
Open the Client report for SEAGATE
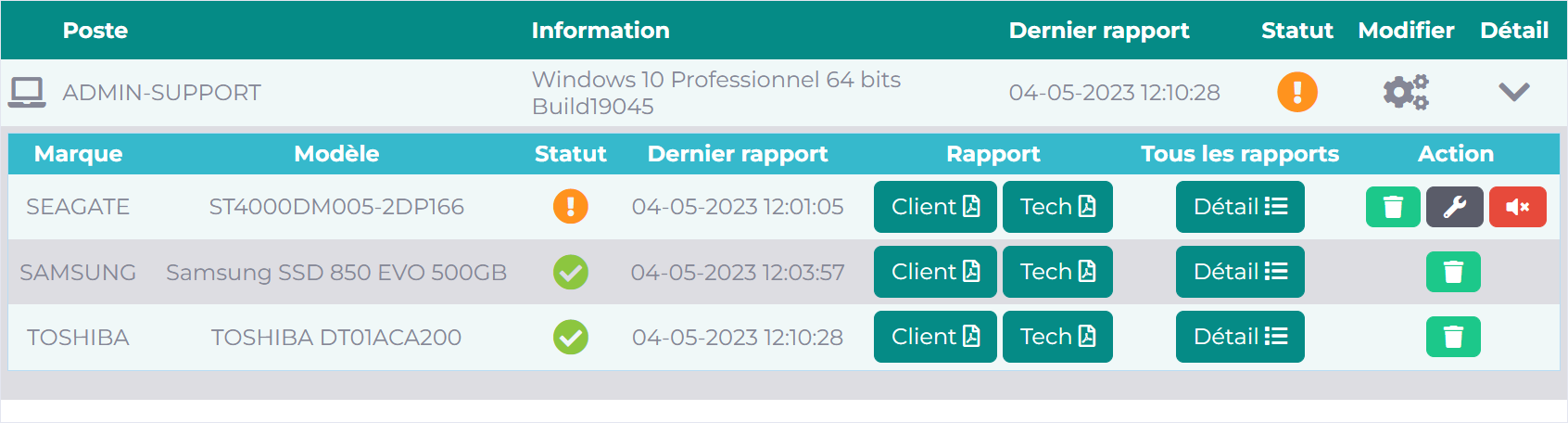click(x=935, y=207)
